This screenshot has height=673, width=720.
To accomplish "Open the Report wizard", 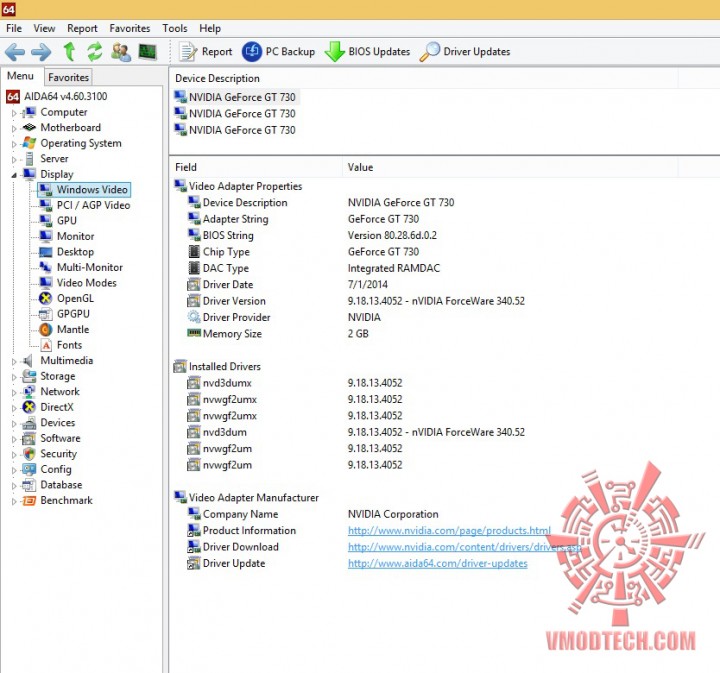I will click(x=205, y=51).
